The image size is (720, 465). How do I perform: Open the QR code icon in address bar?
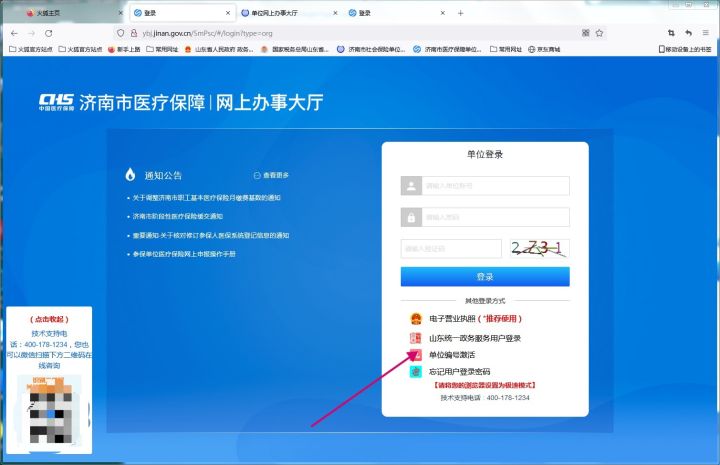(585, 33)
